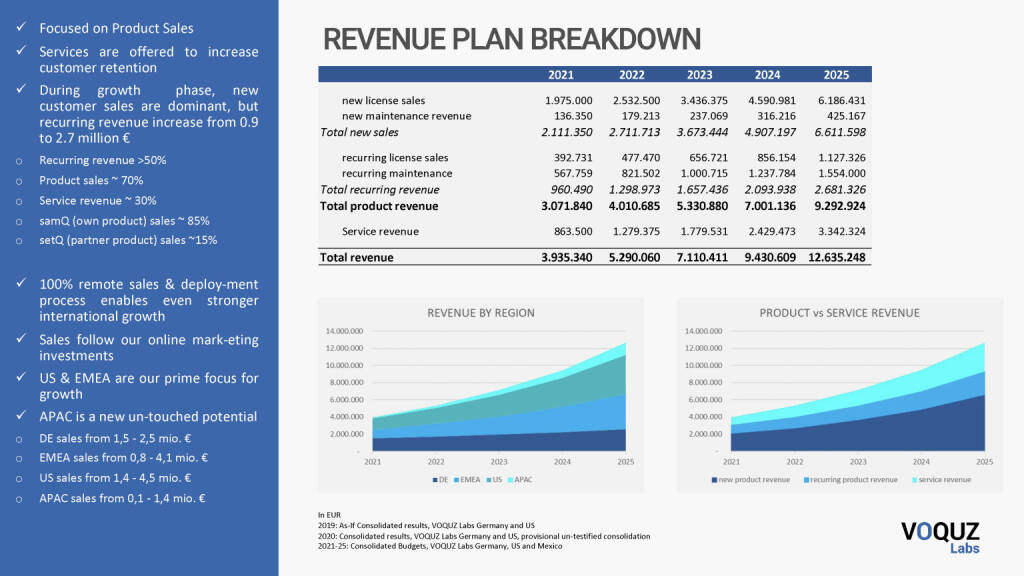The height and width of the screenshot is (576, 1024).
Task: Click the 'Total product revenue' row label
Action: point(379,206)
